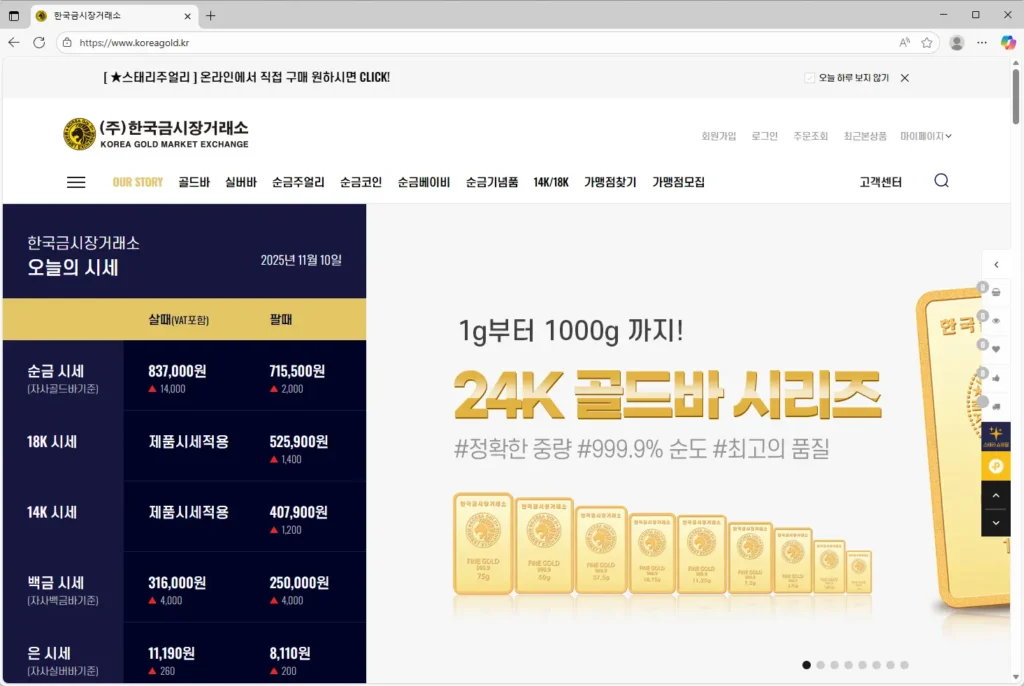Click the printer icon in the quick sidebar
Image resolution: width=1024 pixels, height=686 pixels.
coord(995,292)
